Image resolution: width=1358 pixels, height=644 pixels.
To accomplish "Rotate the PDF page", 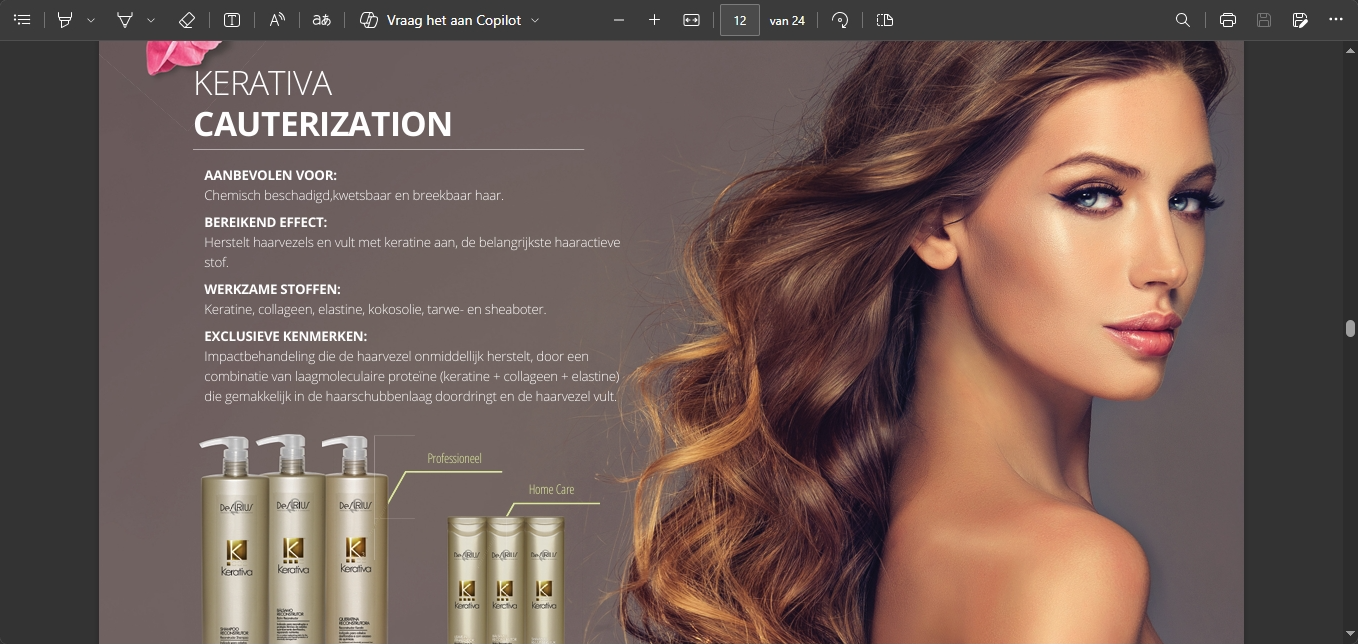I will (x=840, y=20).
